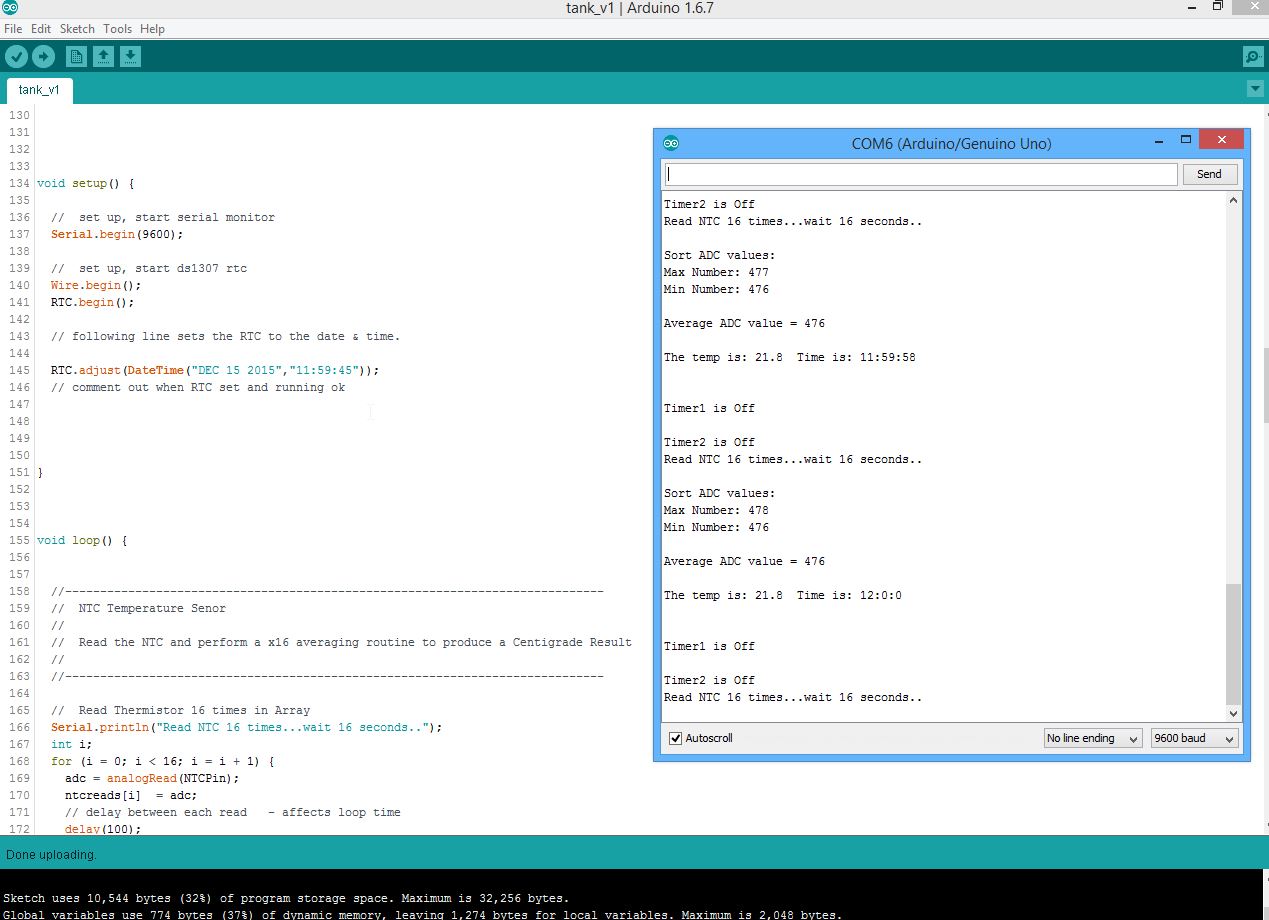Image resolution: width=1269 pixels, height=920 pixels.
Task: Select the tank_v1 tab
Action: click(39, 90)
